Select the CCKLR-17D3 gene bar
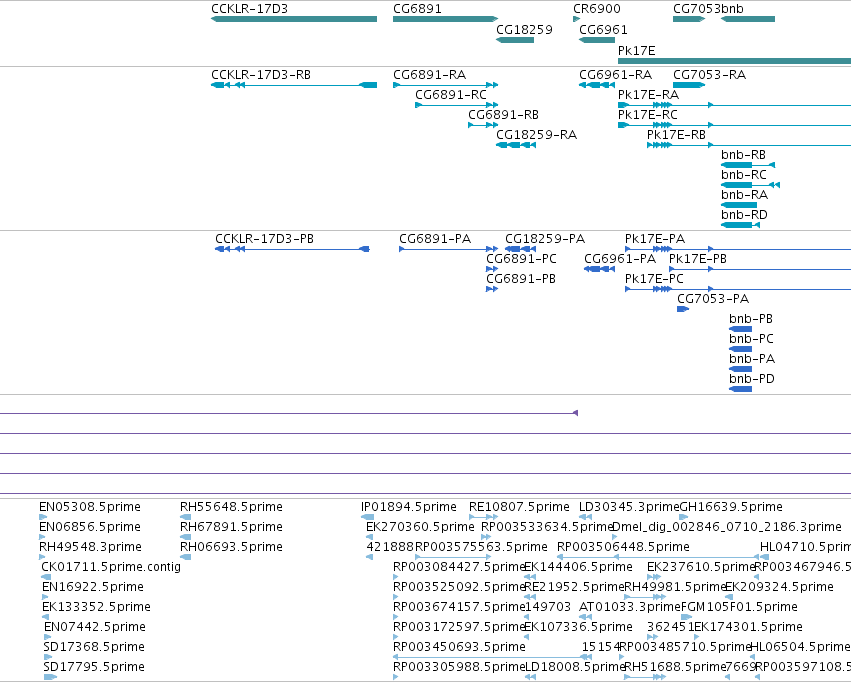 pyautogui.click(x=294, y=19)
